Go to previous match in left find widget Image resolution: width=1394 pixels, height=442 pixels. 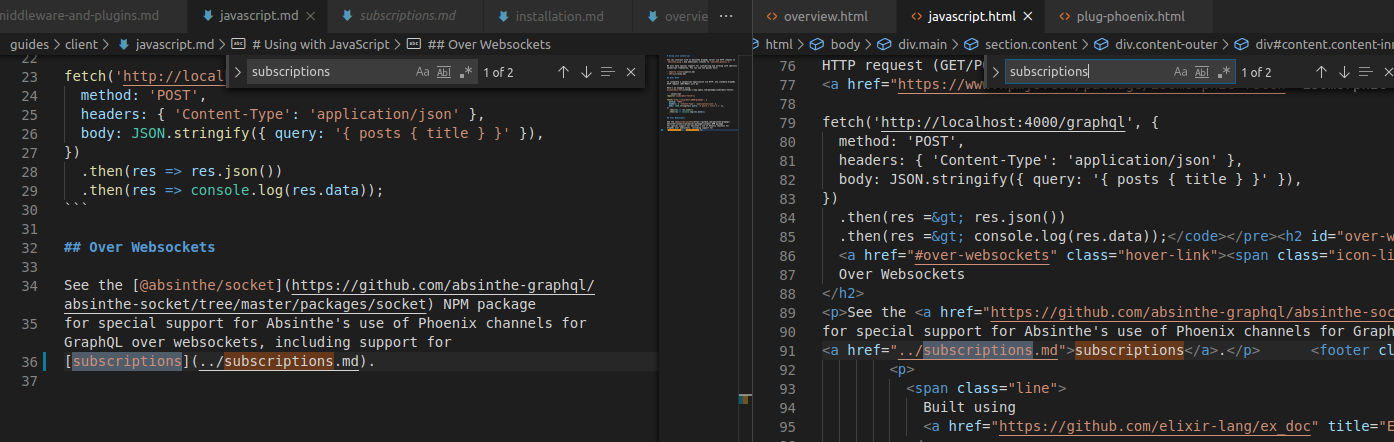click(x=563, y=72)
